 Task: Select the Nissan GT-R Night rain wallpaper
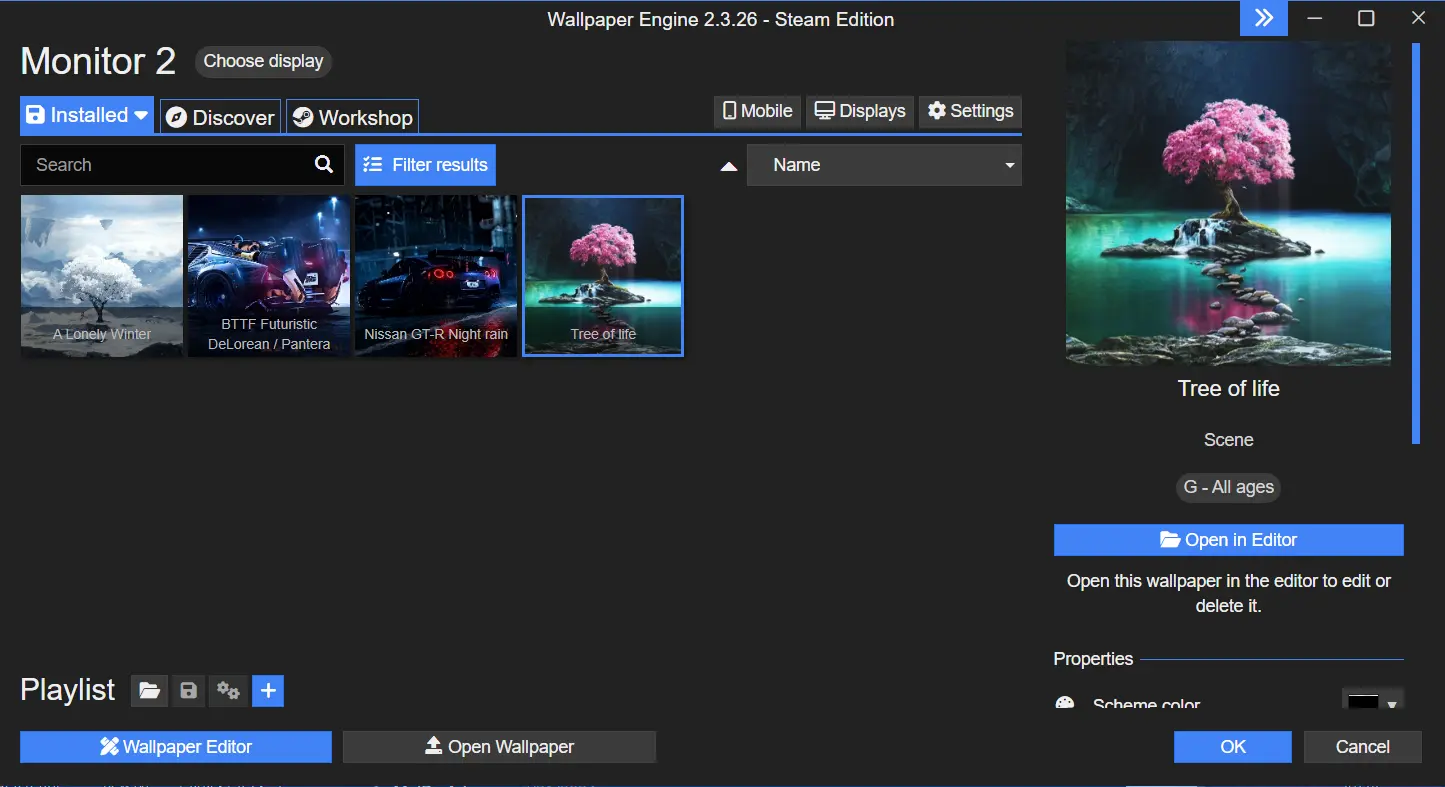[x=436, y=275]
